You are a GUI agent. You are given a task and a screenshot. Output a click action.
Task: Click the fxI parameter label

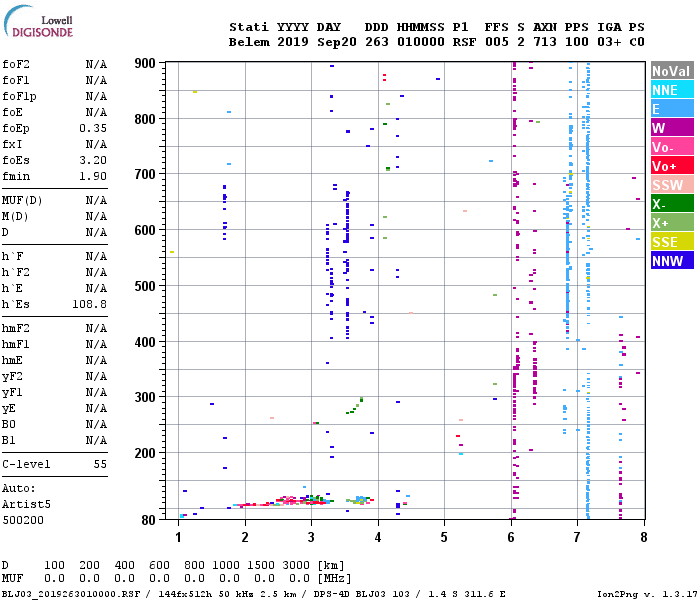pos(12,144)
